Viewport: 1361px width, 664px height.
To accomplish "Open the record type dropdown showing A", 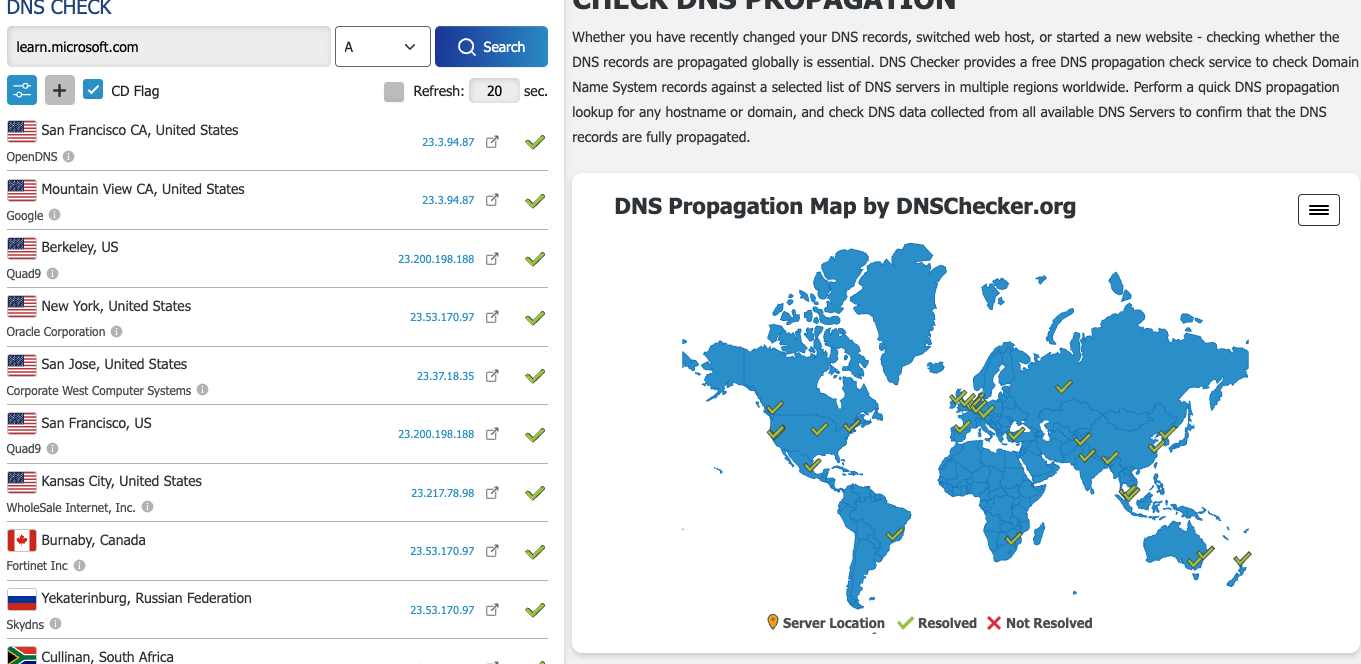I will tap(382, 46).
